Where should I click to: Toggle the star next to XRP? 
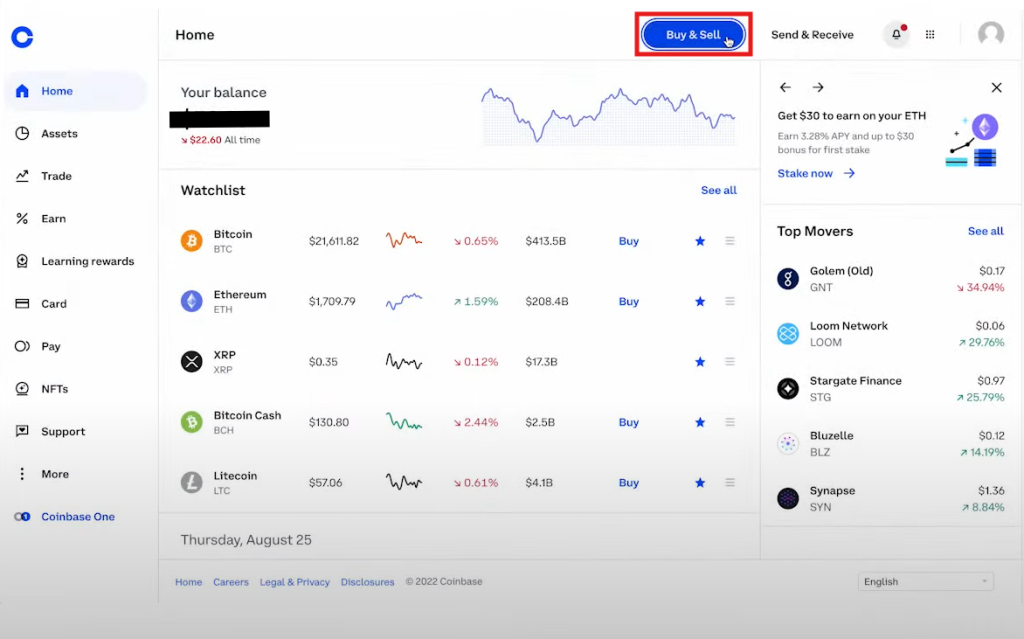click(x=699, y=361)
